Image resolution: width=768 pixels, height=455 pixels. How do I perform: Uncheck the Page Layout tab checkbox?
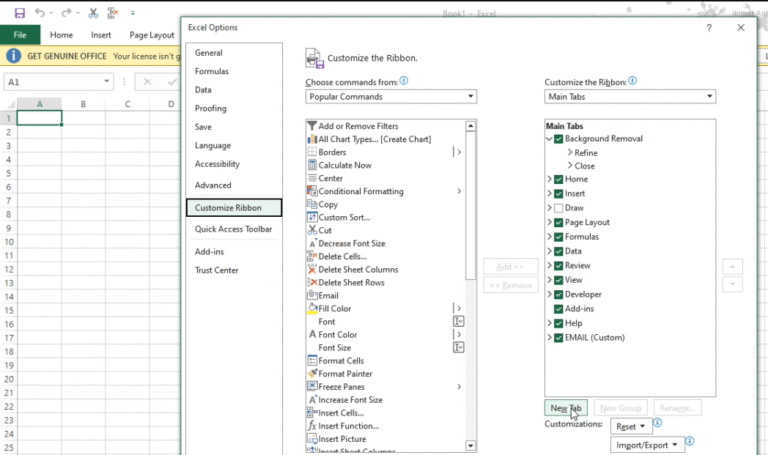558,222
